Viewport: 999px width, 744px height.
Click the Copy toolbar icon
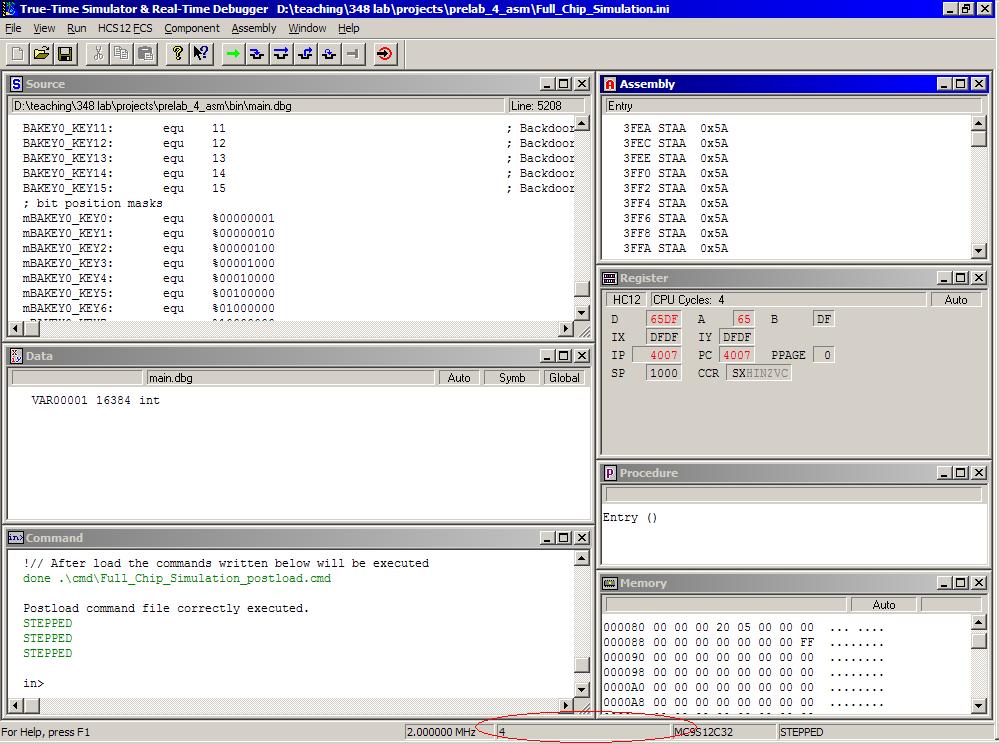click(121, 54)
